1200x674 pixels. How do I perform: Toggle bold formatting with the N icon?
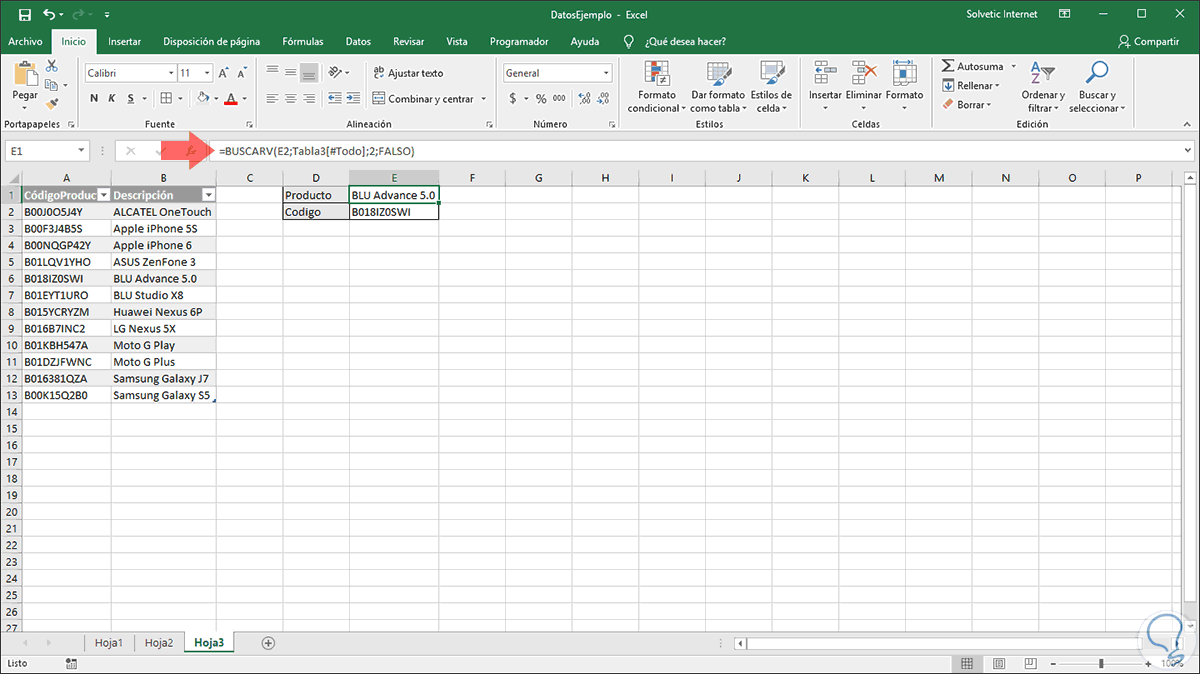(x=93, y=99)
